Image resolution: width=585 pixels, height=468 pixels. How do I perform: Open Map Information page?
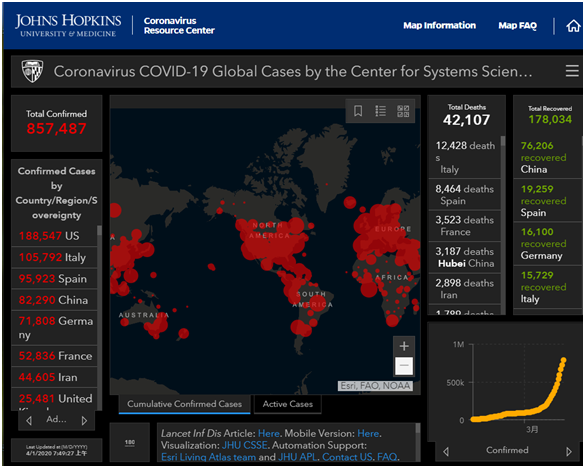pos(439,25)
